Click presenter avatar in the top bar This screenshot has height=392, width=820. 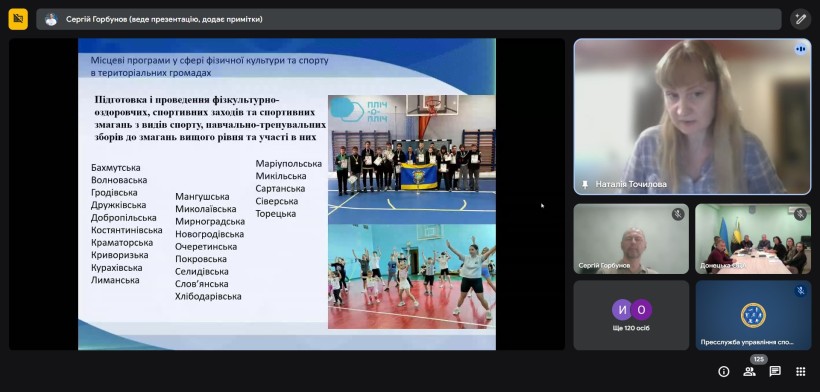pyautogui.click(x=51, y=19)
